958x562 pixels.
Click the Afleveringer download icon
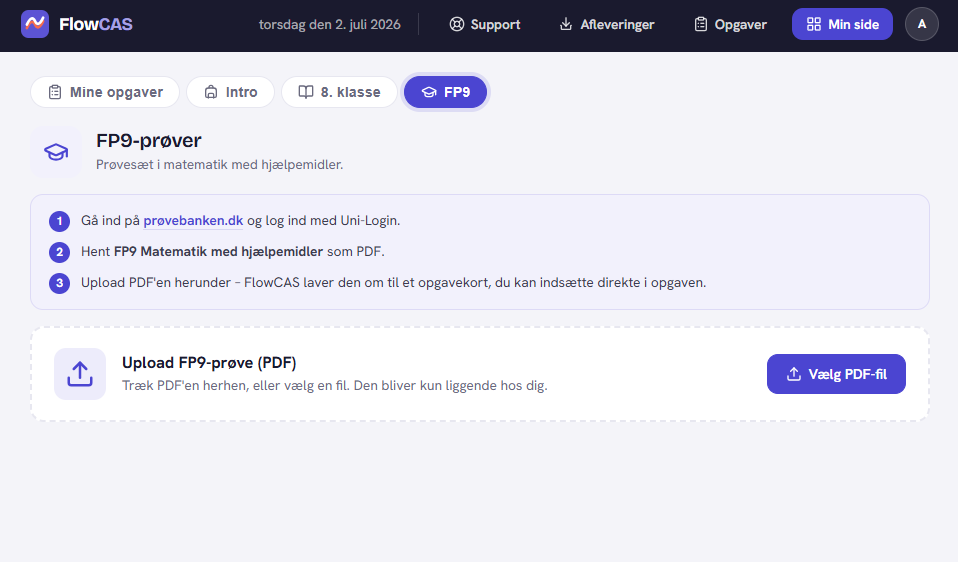click(566, 24)
